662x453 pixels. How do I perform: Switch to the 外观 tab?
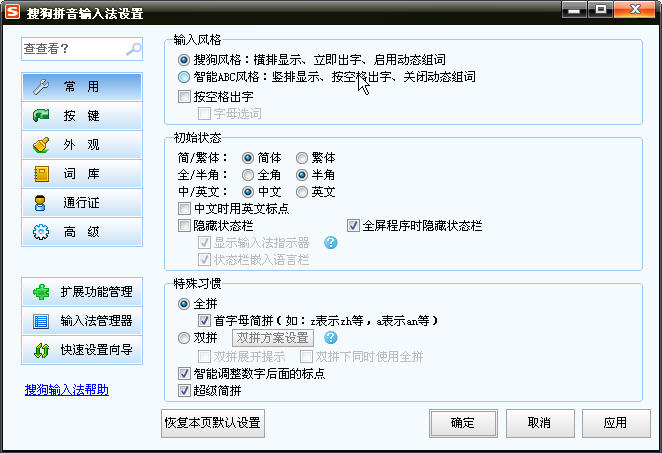(82, 145)
